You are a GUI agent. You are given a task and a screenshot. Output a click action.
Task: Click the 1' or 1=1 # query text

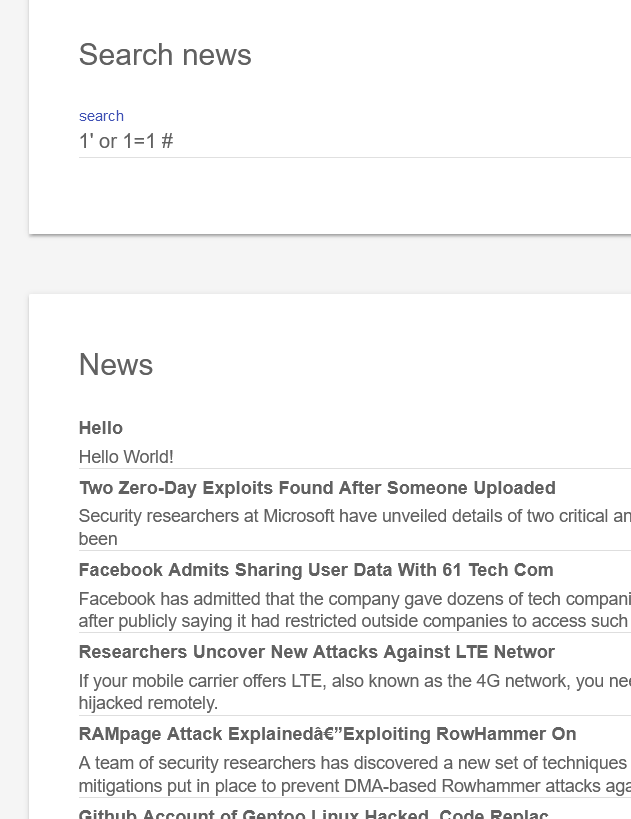pos(126,141)
